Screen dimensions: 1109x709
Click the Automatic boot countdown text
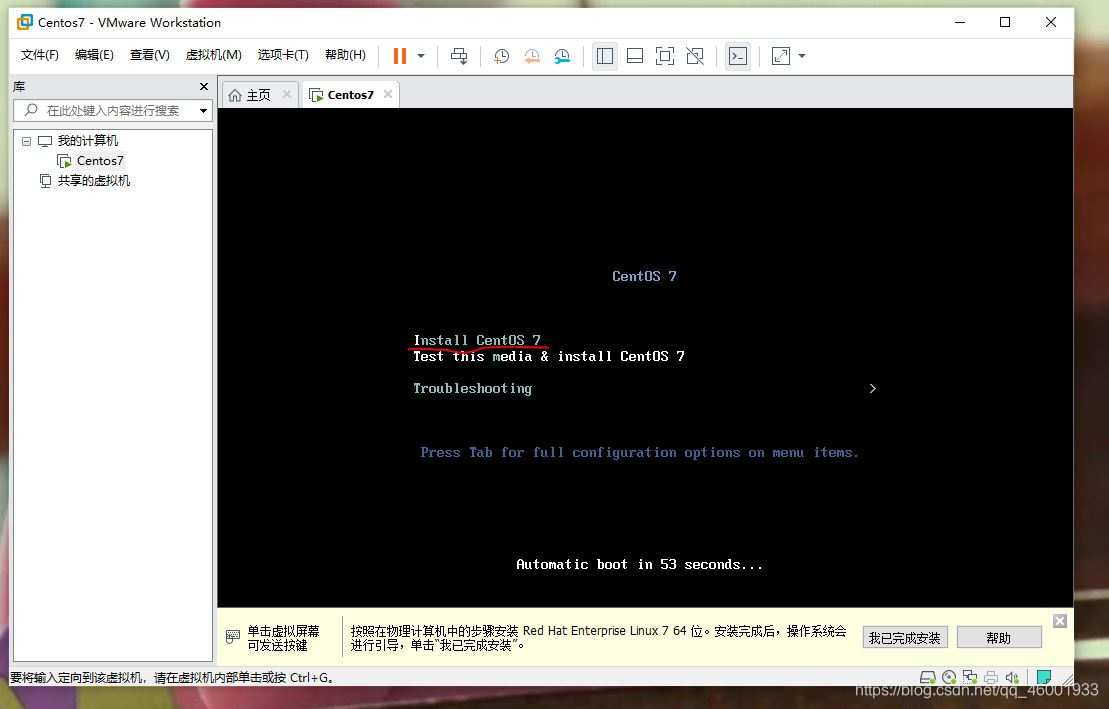(x=639, y=564)
